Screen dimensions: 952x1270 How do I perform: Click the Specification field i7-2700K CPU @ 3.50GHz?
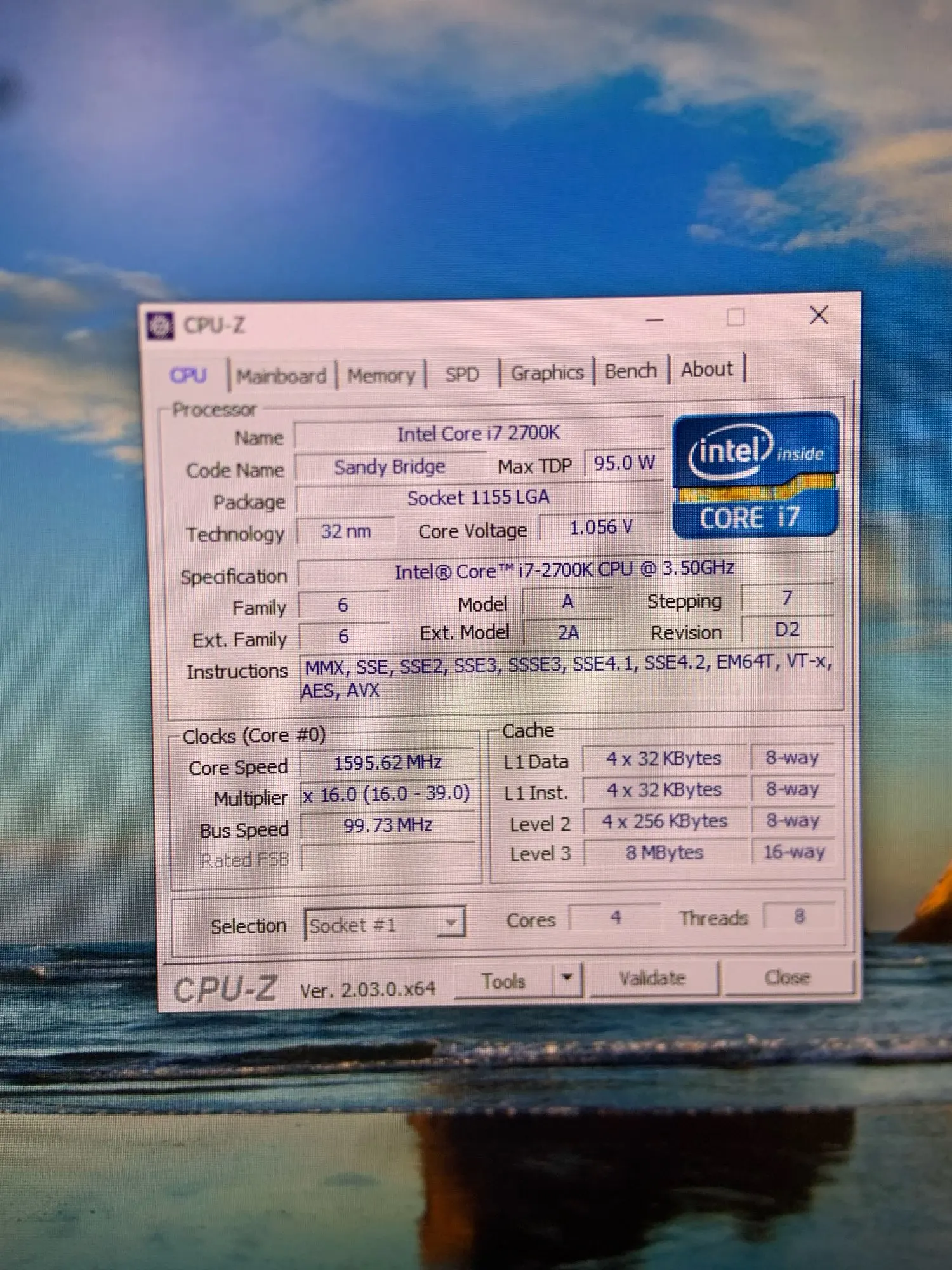[x=565, y=570]
